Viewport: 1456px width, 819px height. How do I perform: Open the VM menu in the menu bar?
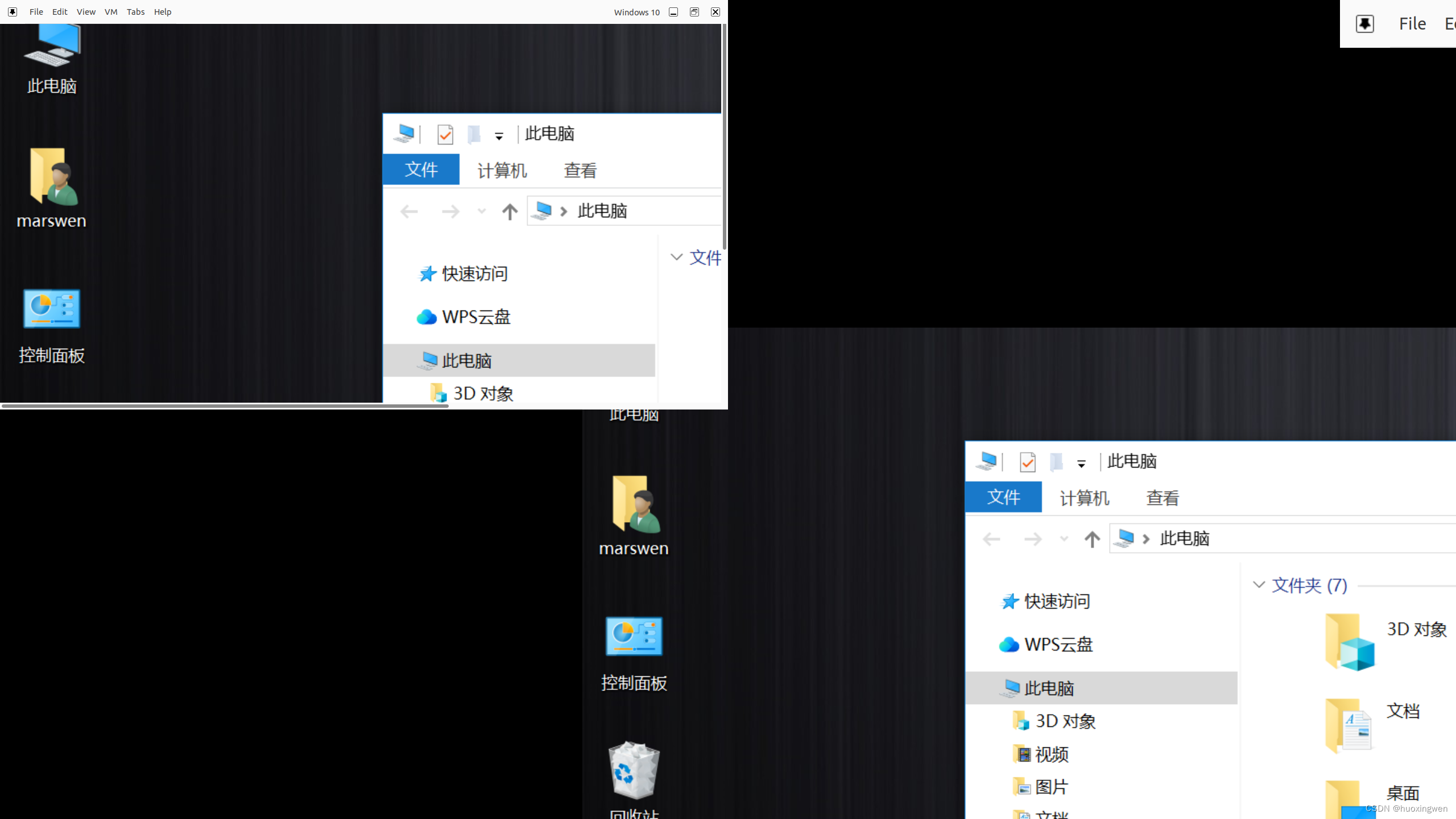click(x=111, y=12)
